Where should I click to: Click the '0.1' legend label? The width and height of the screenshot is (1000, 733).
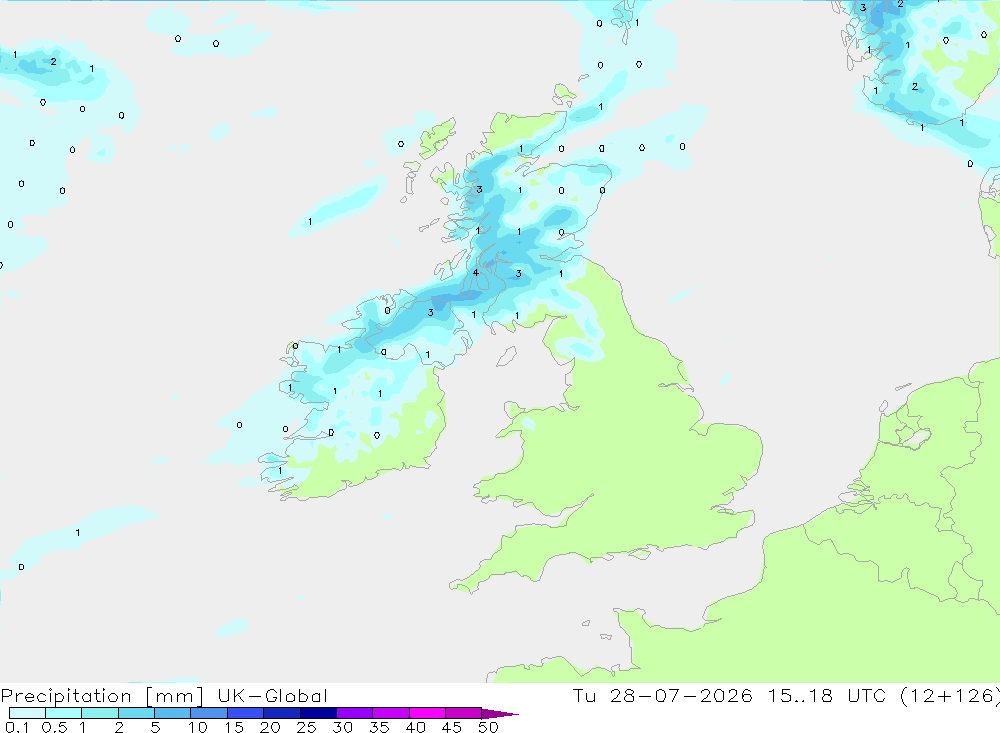(x=17, y=727)
